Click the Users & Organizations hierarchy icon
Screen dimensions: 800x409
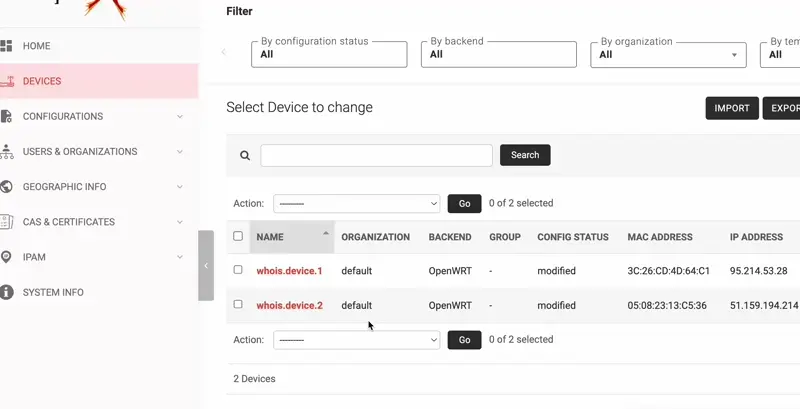[x=6, y=151]
